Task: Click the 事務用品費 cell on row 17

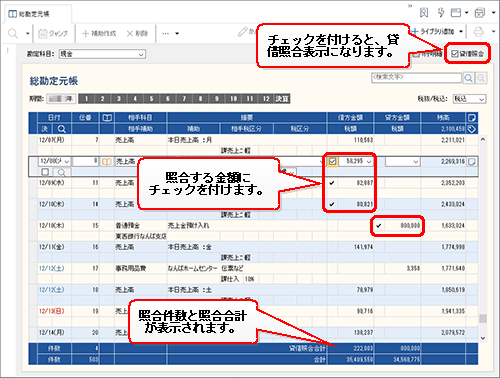Action: pyautogui.click(x=140, y=268)
